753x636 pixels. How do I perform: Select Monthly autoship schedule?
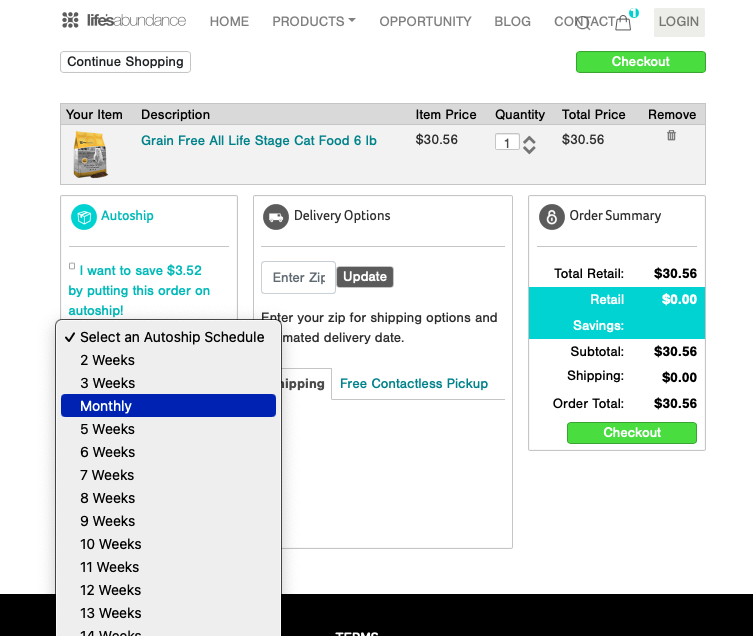tap(168, 406)
